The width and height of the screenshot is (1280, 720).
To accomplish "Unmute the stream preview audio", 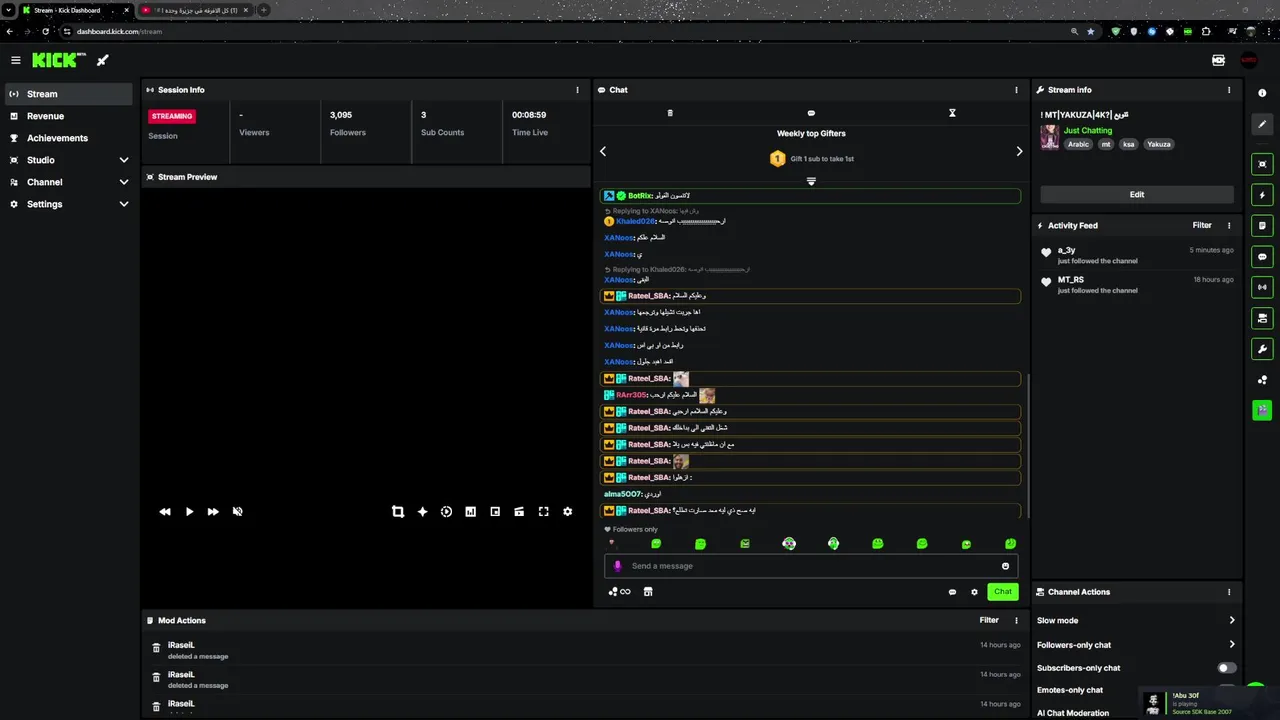I will click(x=238, y=511).
